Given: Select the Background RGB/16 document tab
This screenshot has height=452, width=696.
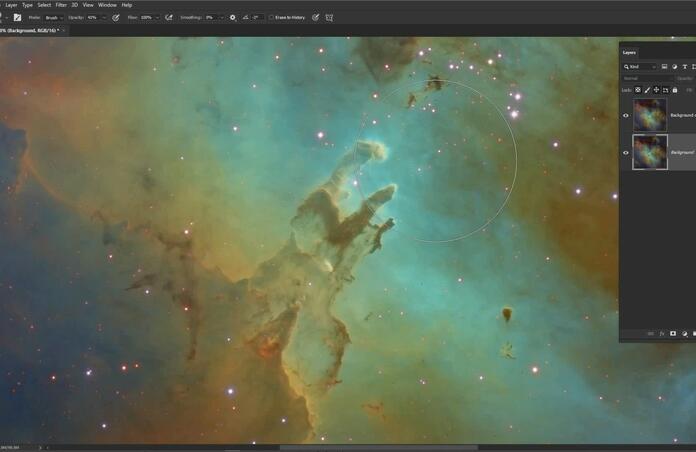Looking at the screenshot, I should pos(29,31).
